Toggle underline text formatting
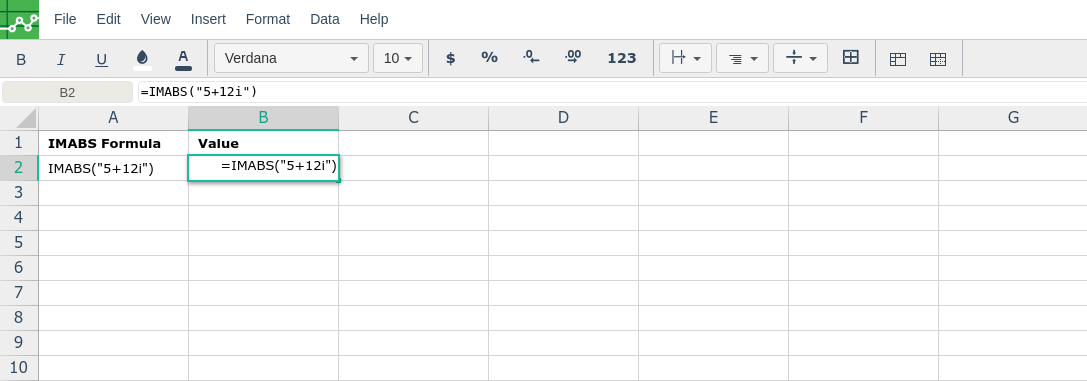This screenshot has height=381, width=1087. point(101,59)
